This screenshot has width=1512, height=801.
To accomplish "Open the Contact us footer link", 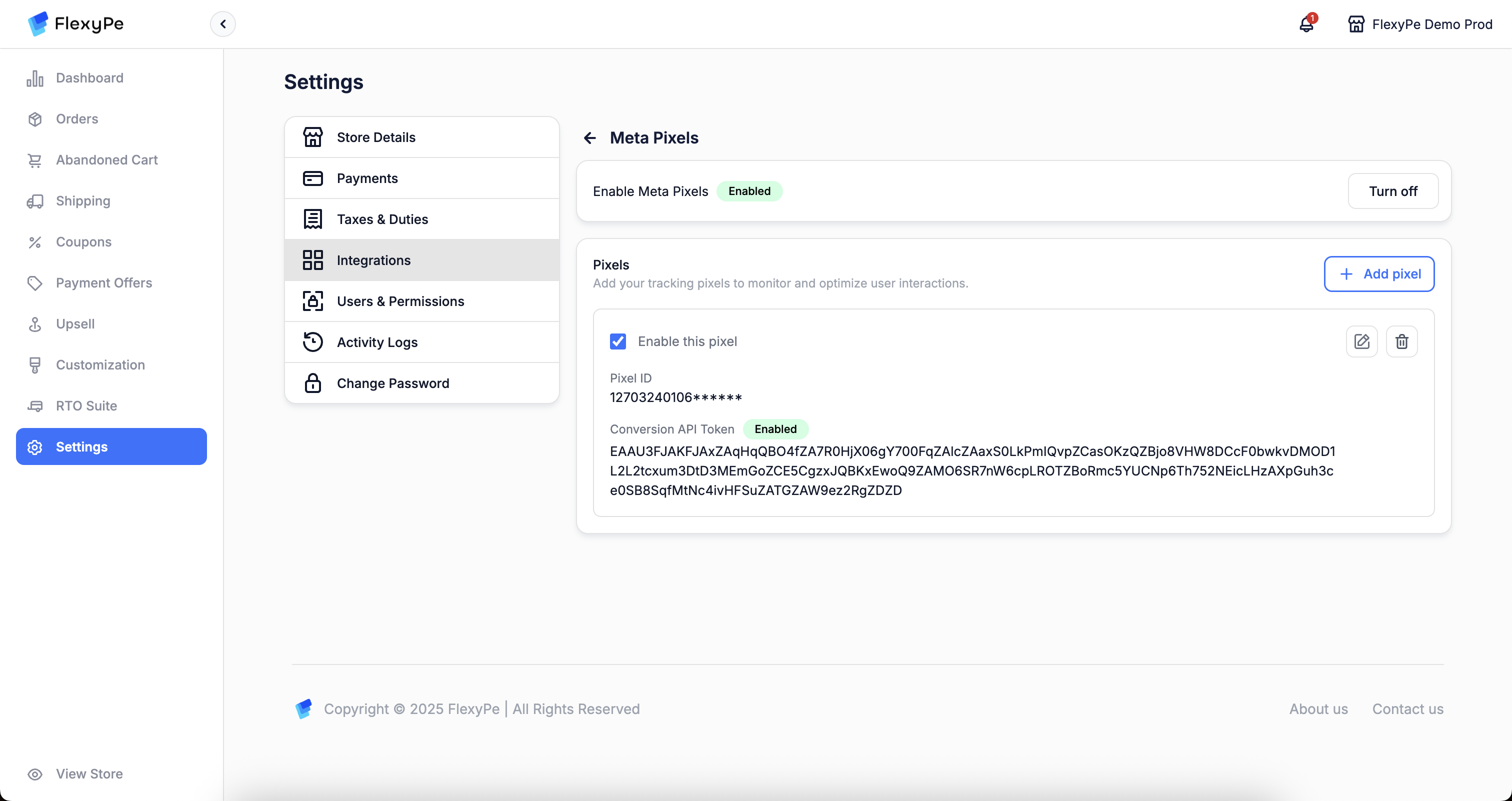I will tap(1407, 709).
